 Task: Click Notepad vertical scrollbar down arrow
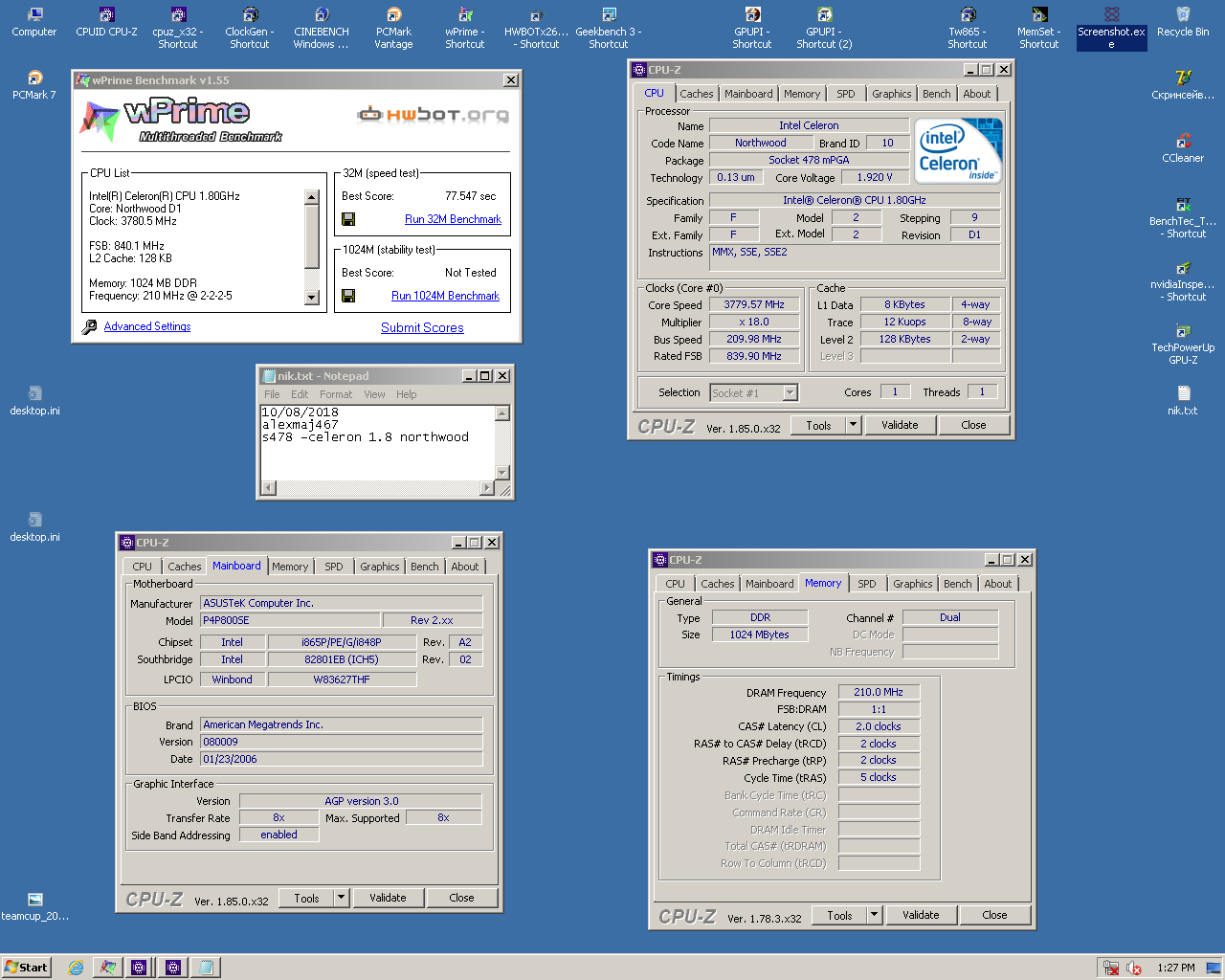click(x=502, y=472)
